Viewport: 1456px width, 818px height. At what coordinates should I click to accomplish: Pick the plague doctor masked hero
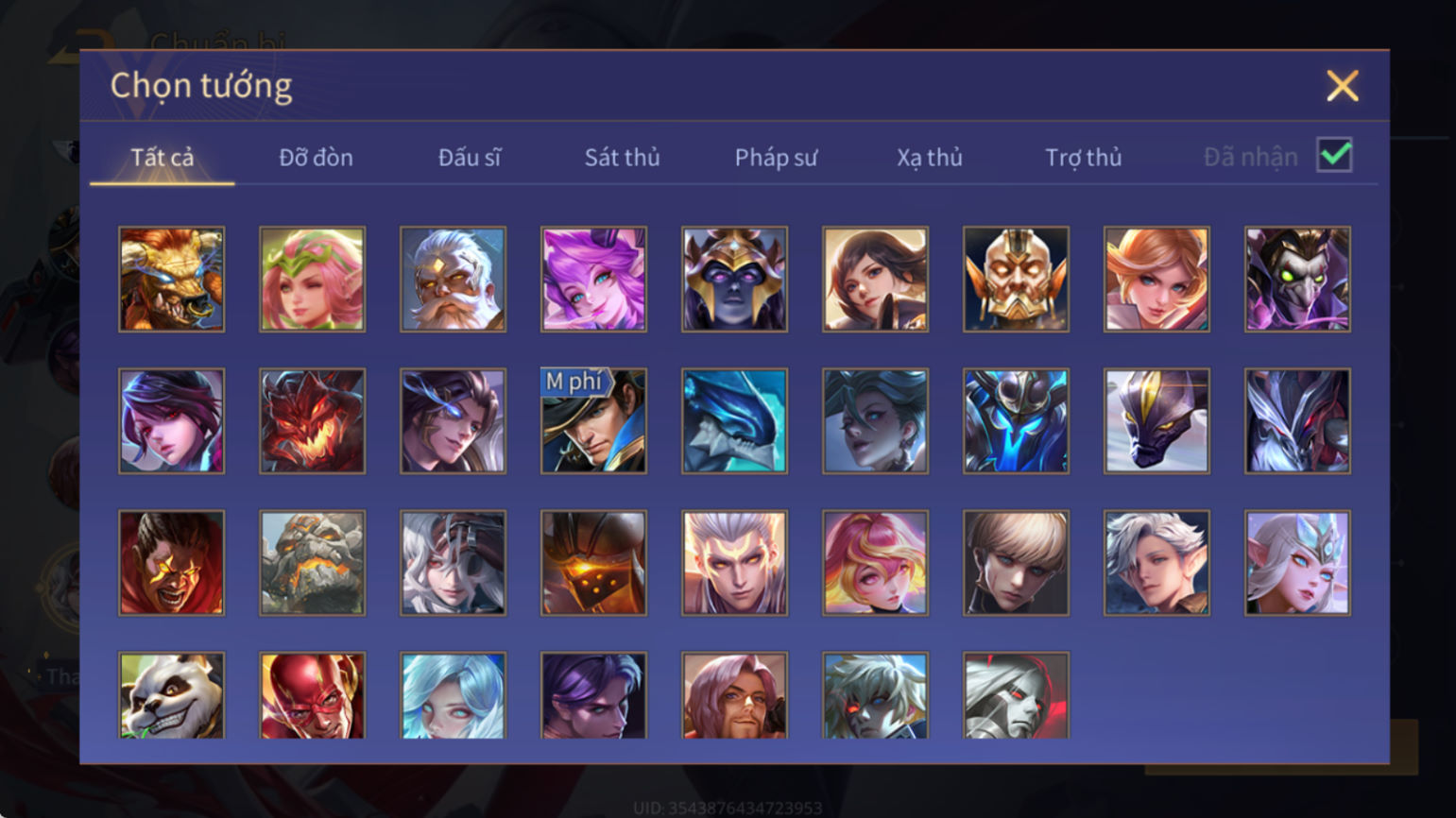coord(1297,279)
